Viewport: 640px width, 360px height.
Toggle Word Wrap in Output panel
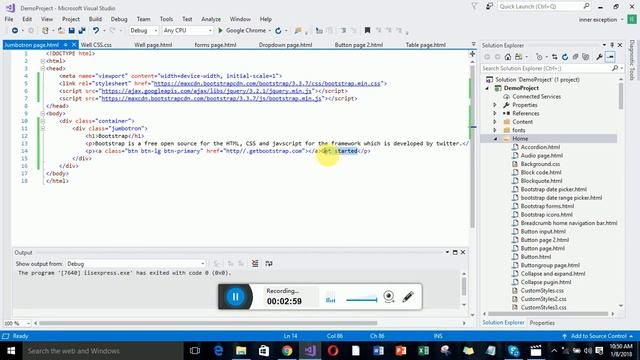coord(269,264)
